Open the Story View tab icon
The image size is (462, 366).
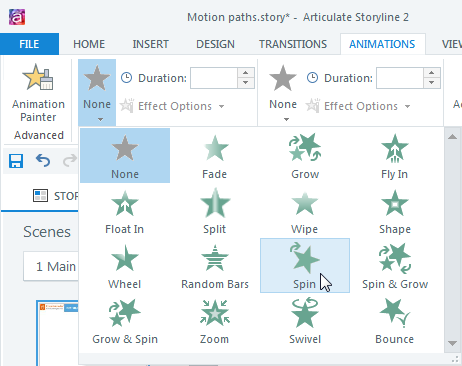tap(40, 196)
